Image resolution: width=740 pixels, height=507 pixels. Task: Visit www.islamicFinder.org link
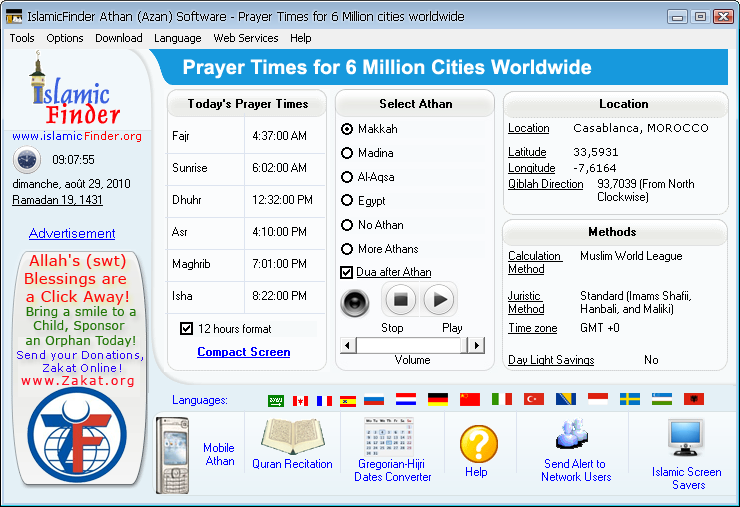pyautogui.click(x=77, y=136)
